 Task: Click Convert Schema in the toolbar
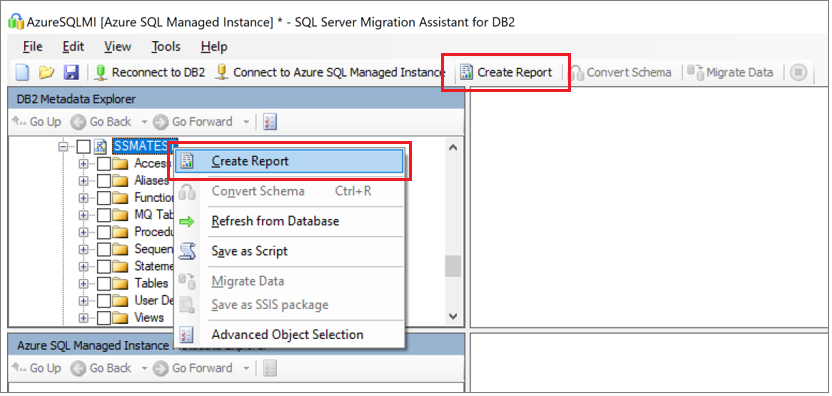[x=621, y=72]
